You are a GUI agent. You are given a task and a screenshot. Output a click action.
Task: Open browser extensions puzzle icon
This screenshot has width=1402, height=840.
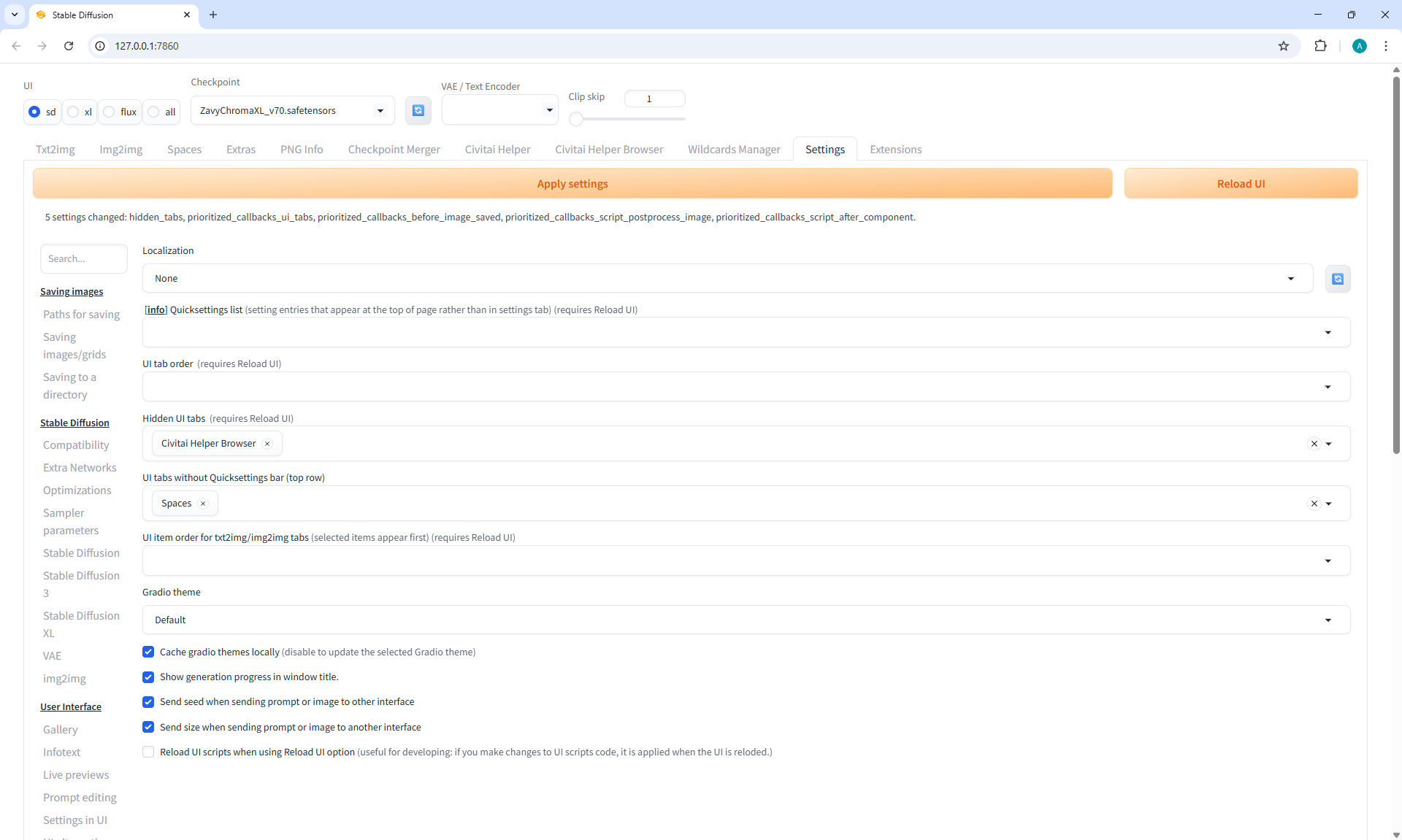(1320, 46)
